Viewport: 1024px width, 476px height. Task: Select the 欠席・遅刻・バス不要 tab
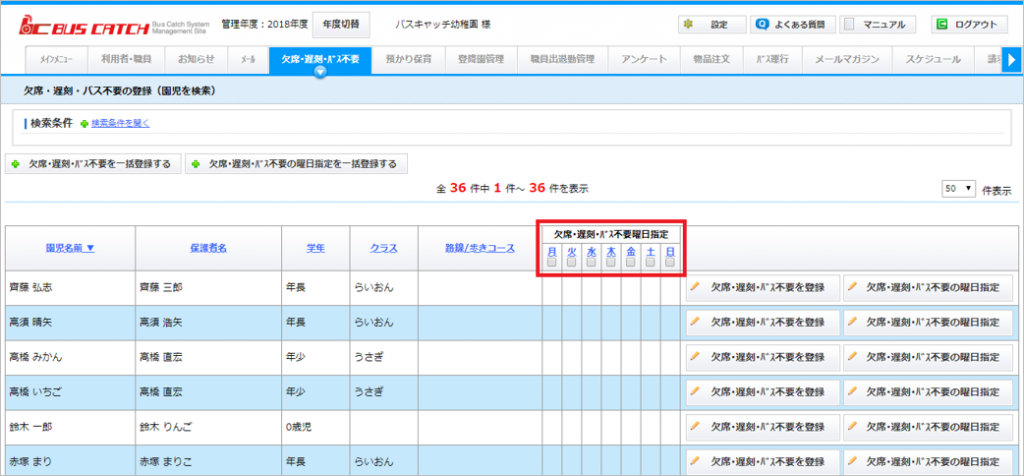click(320, 59)
